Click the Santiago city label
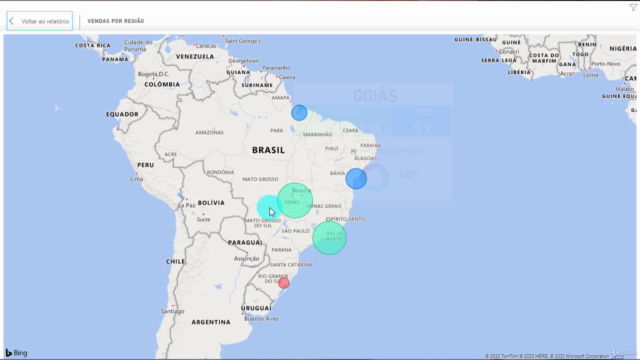 click(x=173, y=311)
